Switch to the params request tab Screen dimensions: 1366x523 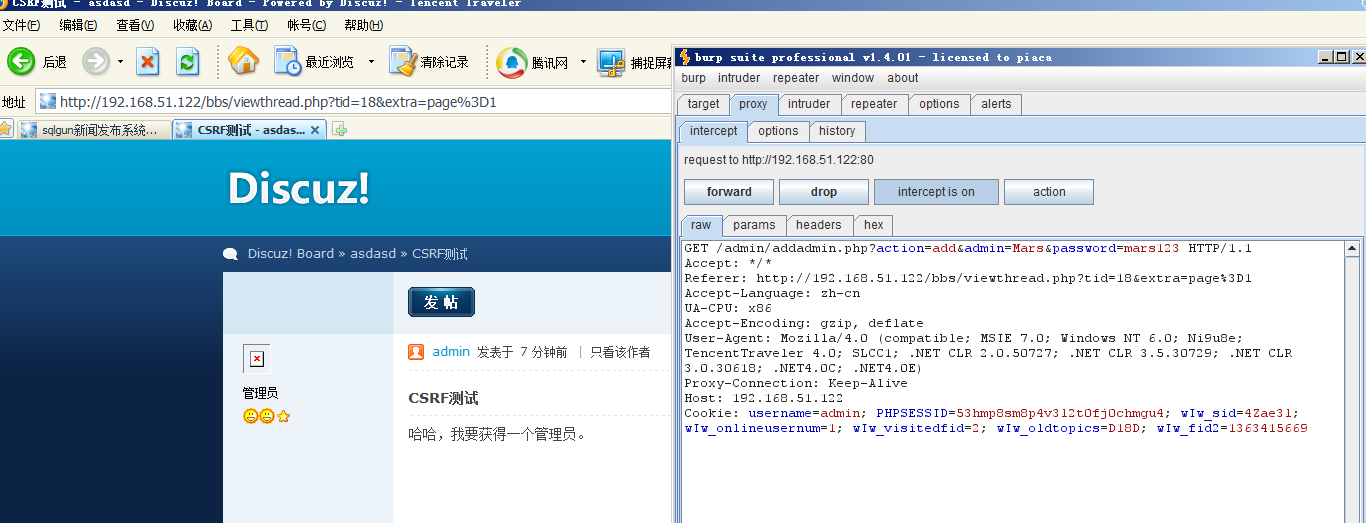[754, 225]
